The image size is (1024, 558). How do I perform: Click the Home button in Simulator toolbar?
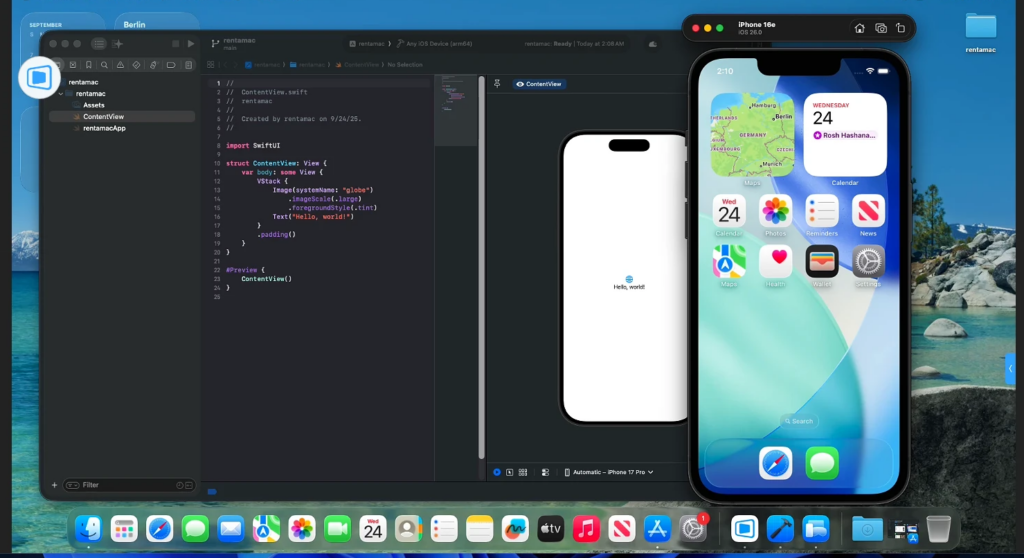point(859,28)
